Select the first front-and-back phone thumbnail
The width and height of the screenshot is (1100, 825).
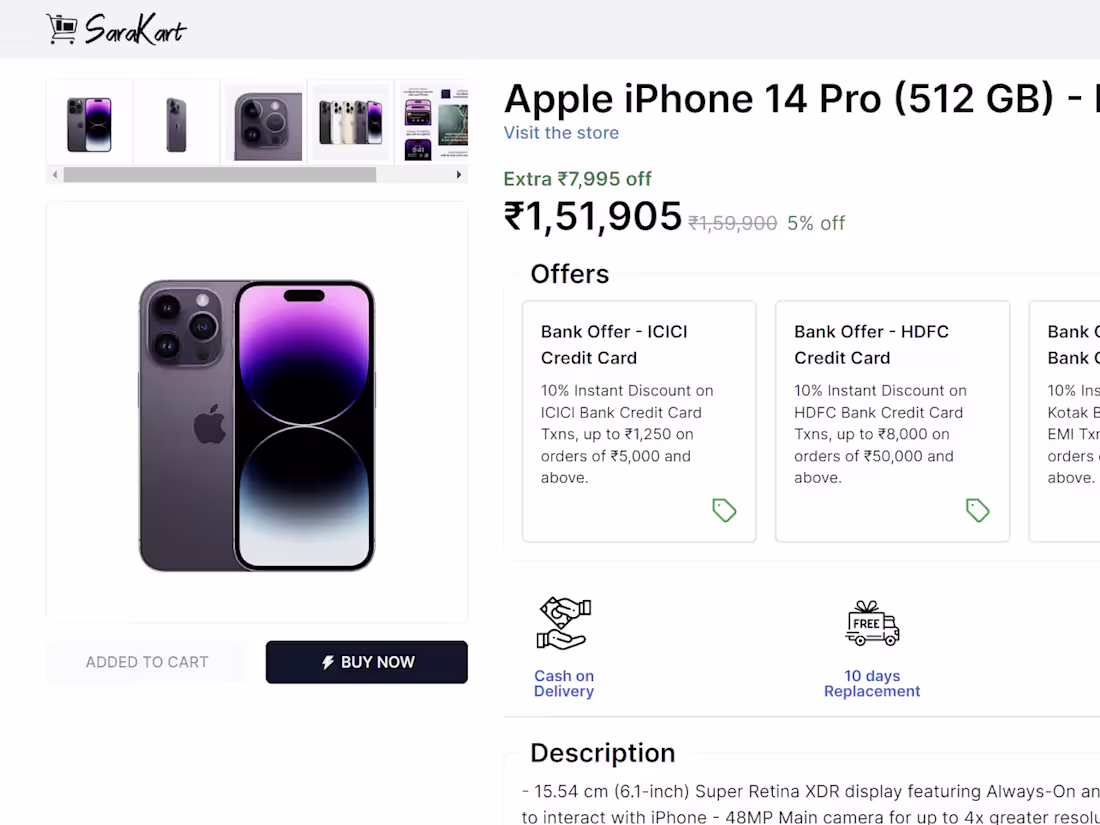[89, 124]
